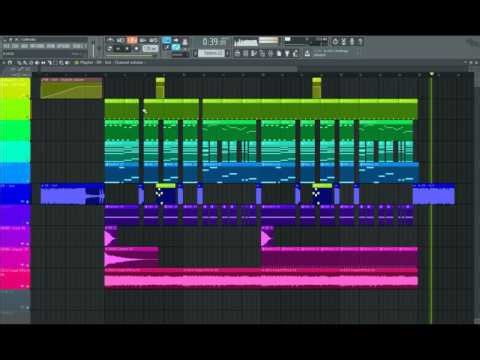Mute the dark blue track via its dot
This screenshot has width=480, height=360.
click(27, 202)
